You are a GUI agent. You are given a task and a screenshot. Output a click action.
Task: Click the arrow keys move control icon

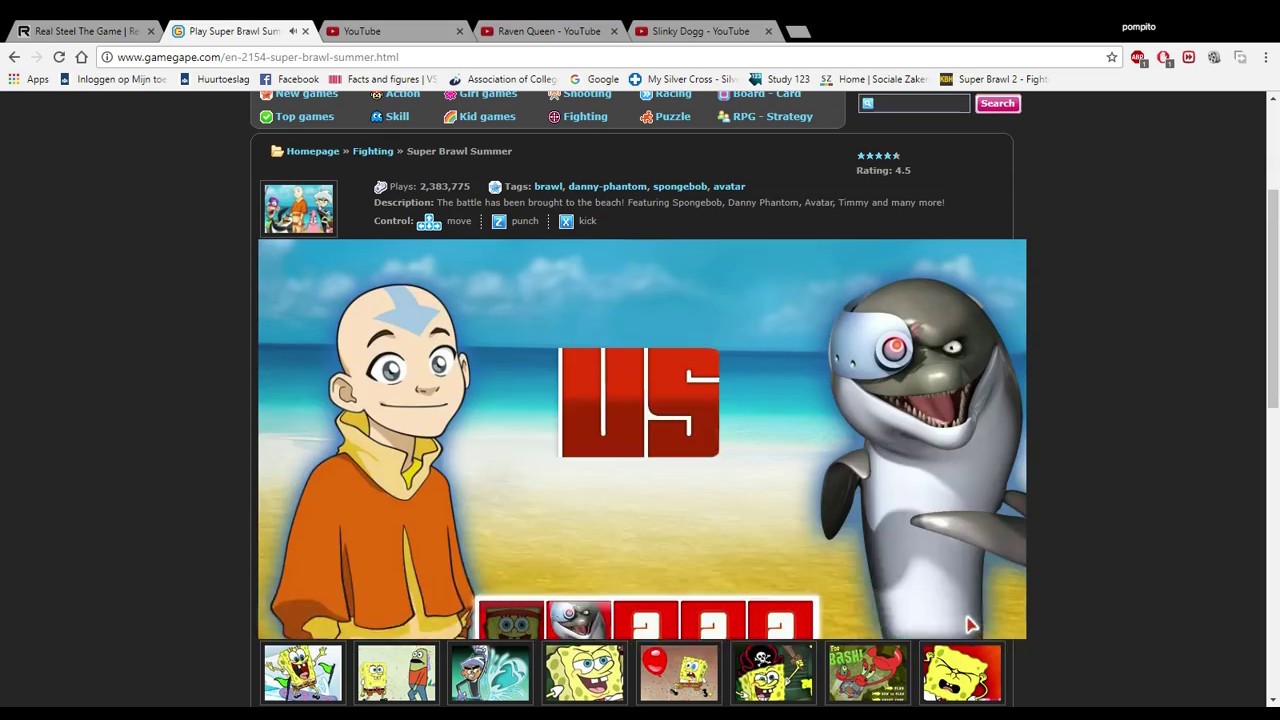coord(429,221)
